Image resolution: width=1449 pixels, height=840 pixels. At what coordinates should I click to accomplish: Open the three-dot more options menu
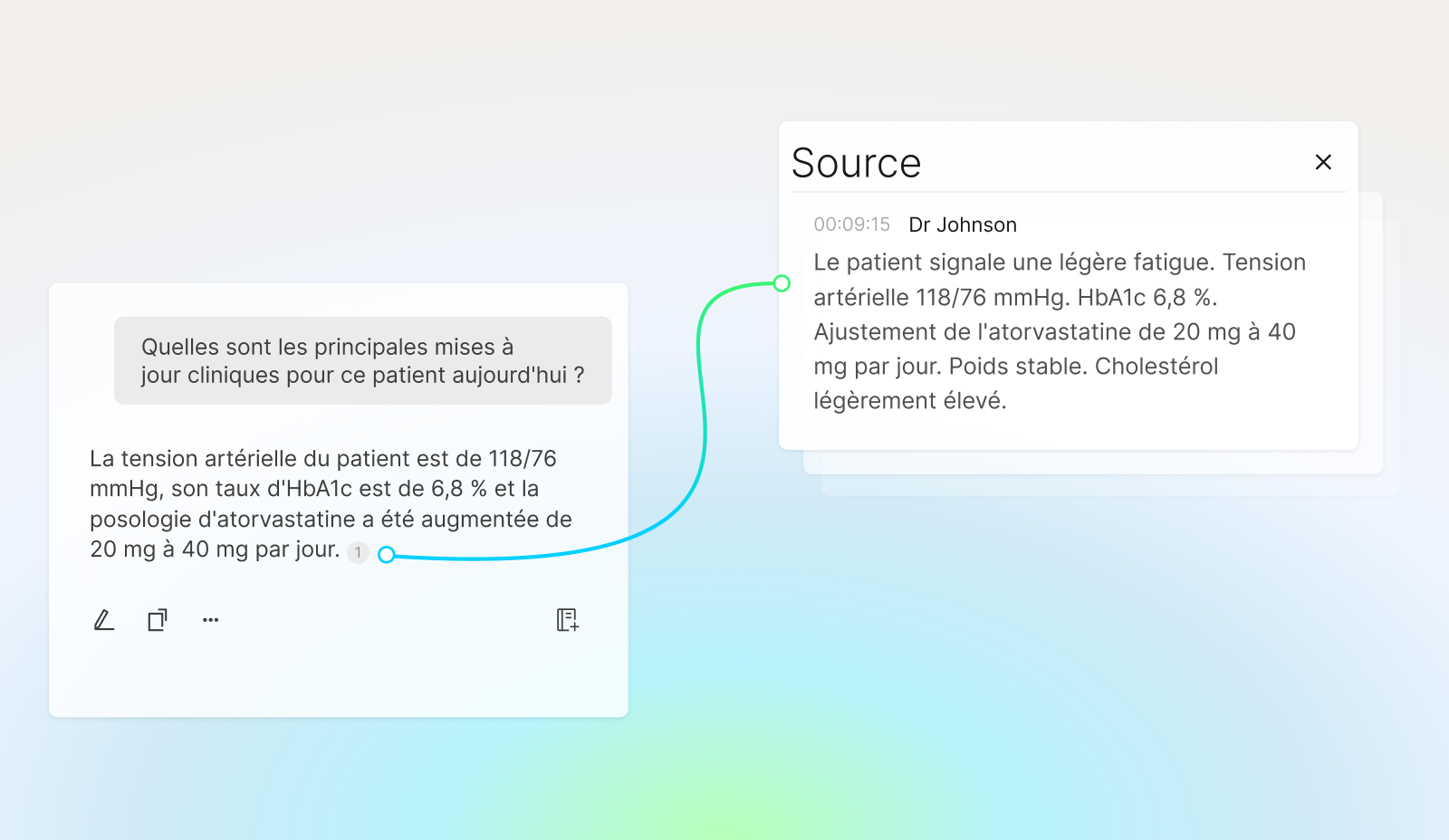211,620
